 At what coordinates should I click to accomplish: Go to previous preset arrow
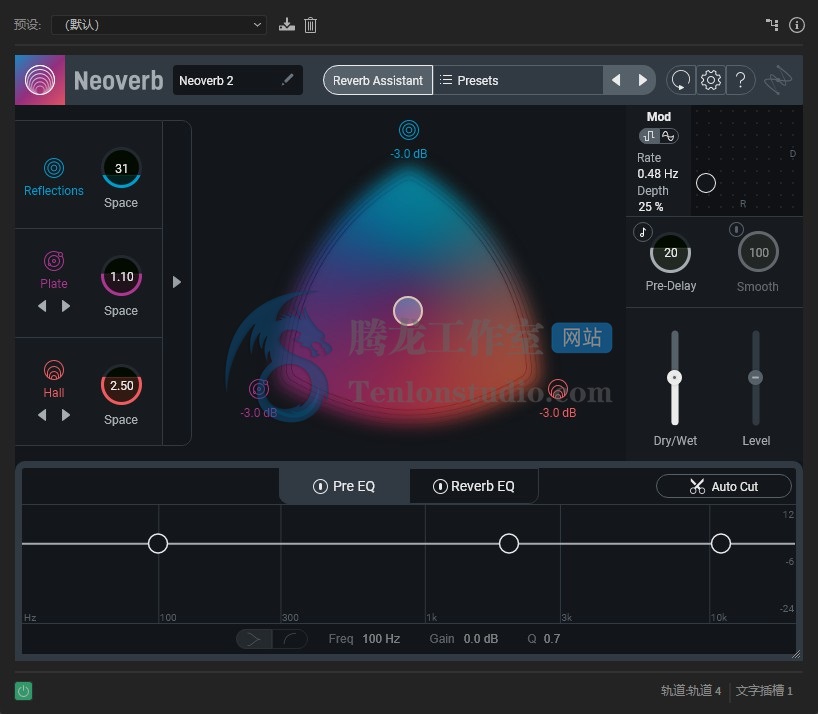[x=616, y=80]
